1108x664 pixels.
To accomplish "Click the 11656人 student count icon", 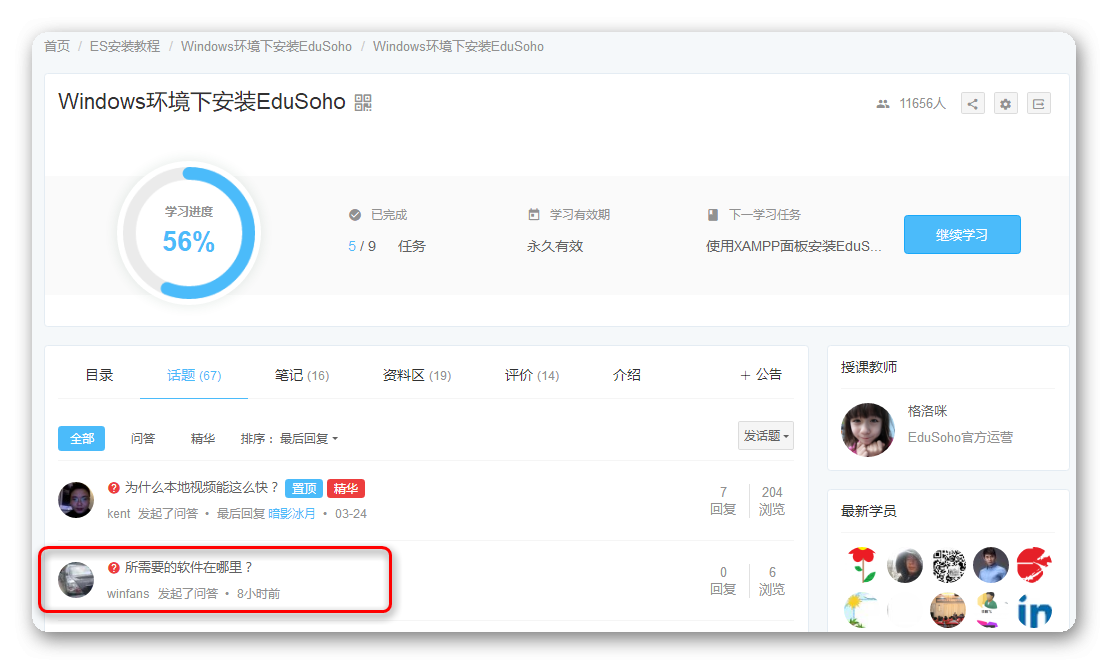I will [x=883, y=103].
